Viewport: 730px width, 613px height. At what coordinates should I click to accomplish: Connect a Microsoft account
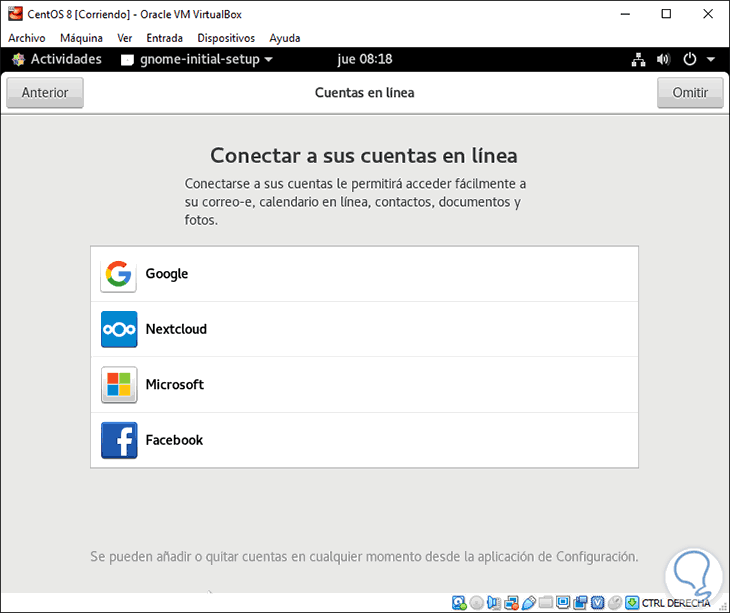(x=365, y=384)
